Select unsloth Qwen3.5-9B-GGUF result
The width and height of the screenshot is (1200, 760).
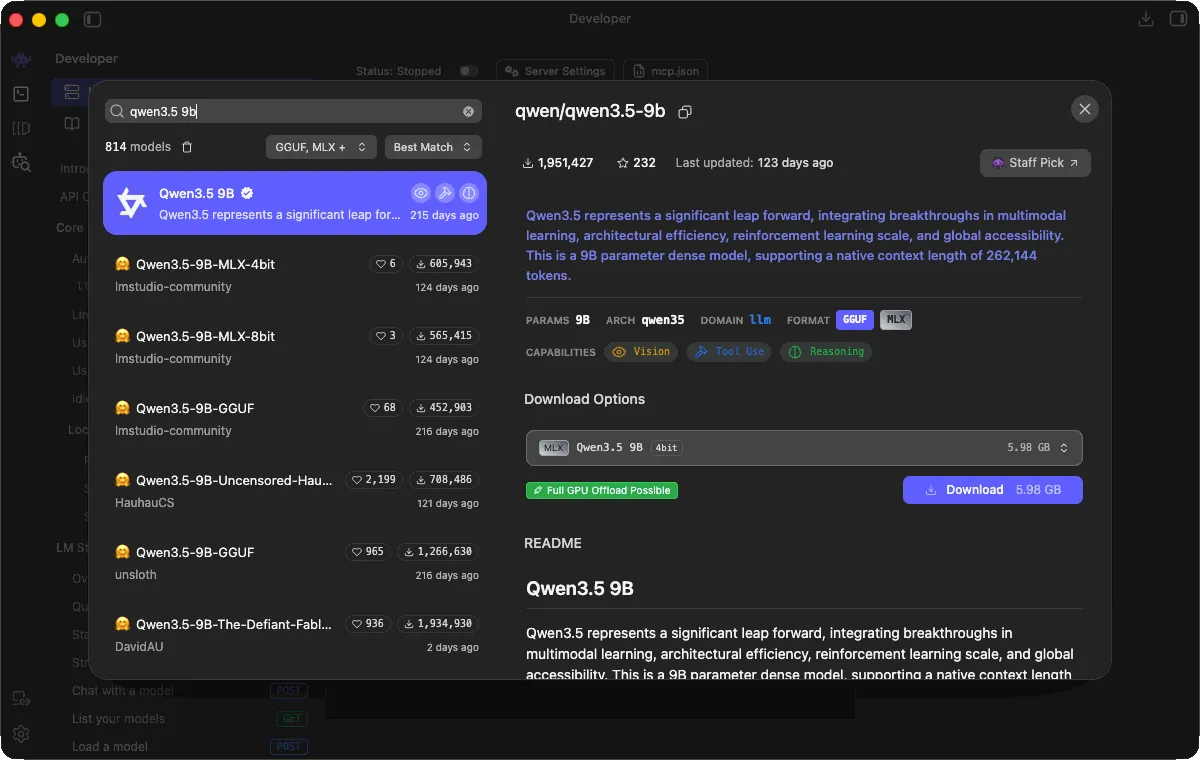tap(295, 563)
